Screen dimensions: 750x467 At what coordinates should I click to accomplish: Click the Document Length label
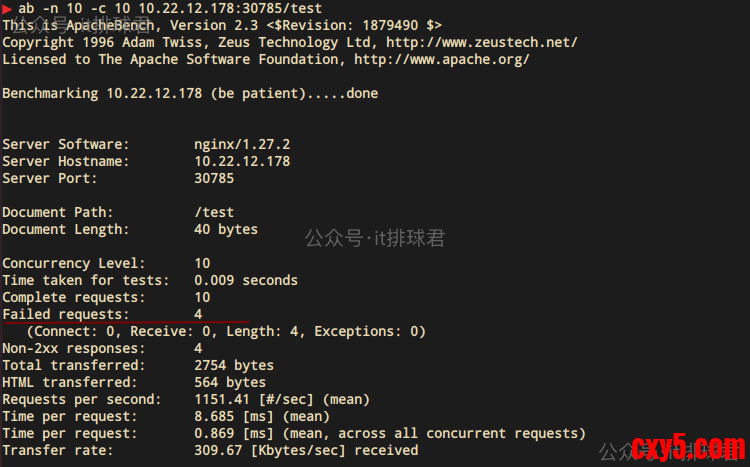[62, 229]
